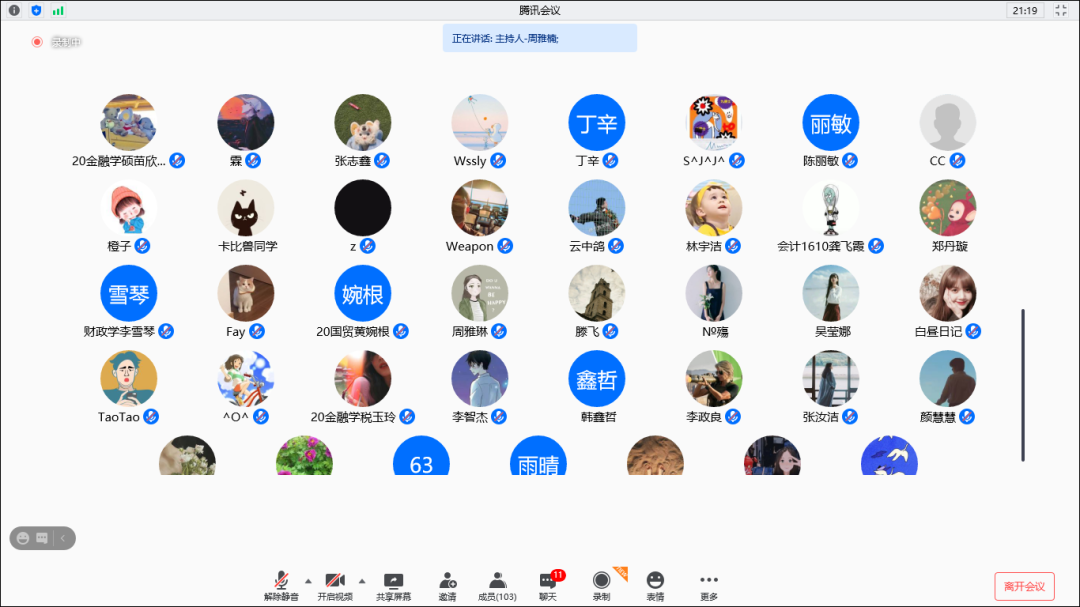
Task: Check the green network signal icon
Action: 58,10
